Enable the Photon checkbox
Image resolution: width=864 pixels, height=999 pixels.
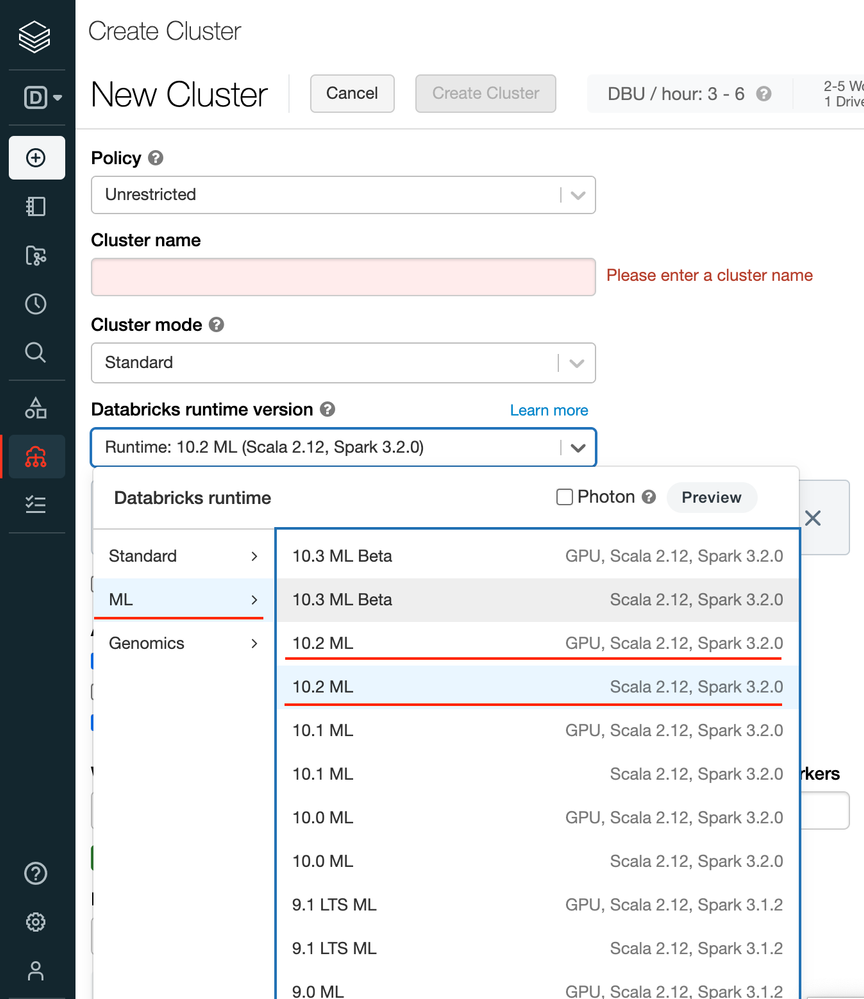click(565, 497)
